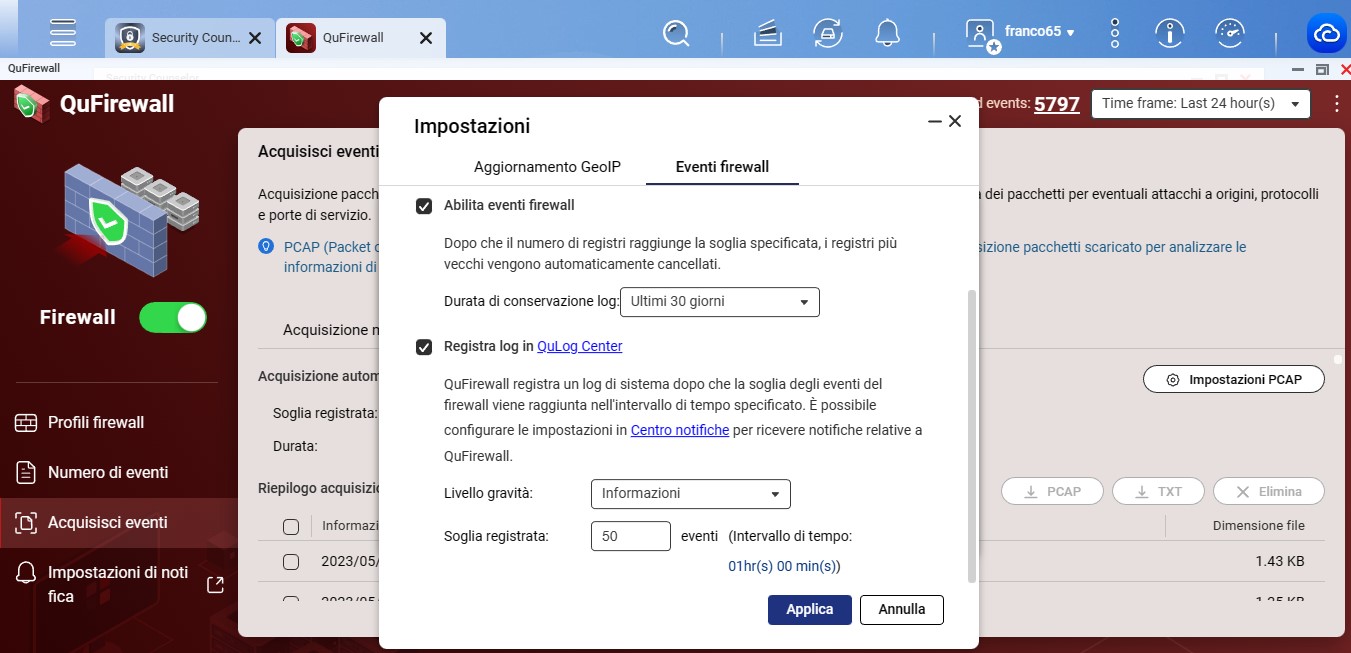Expand Durata di conservazione log dropdown
The width and height of the screenshot is (1351, 653).
click(719, 302)
